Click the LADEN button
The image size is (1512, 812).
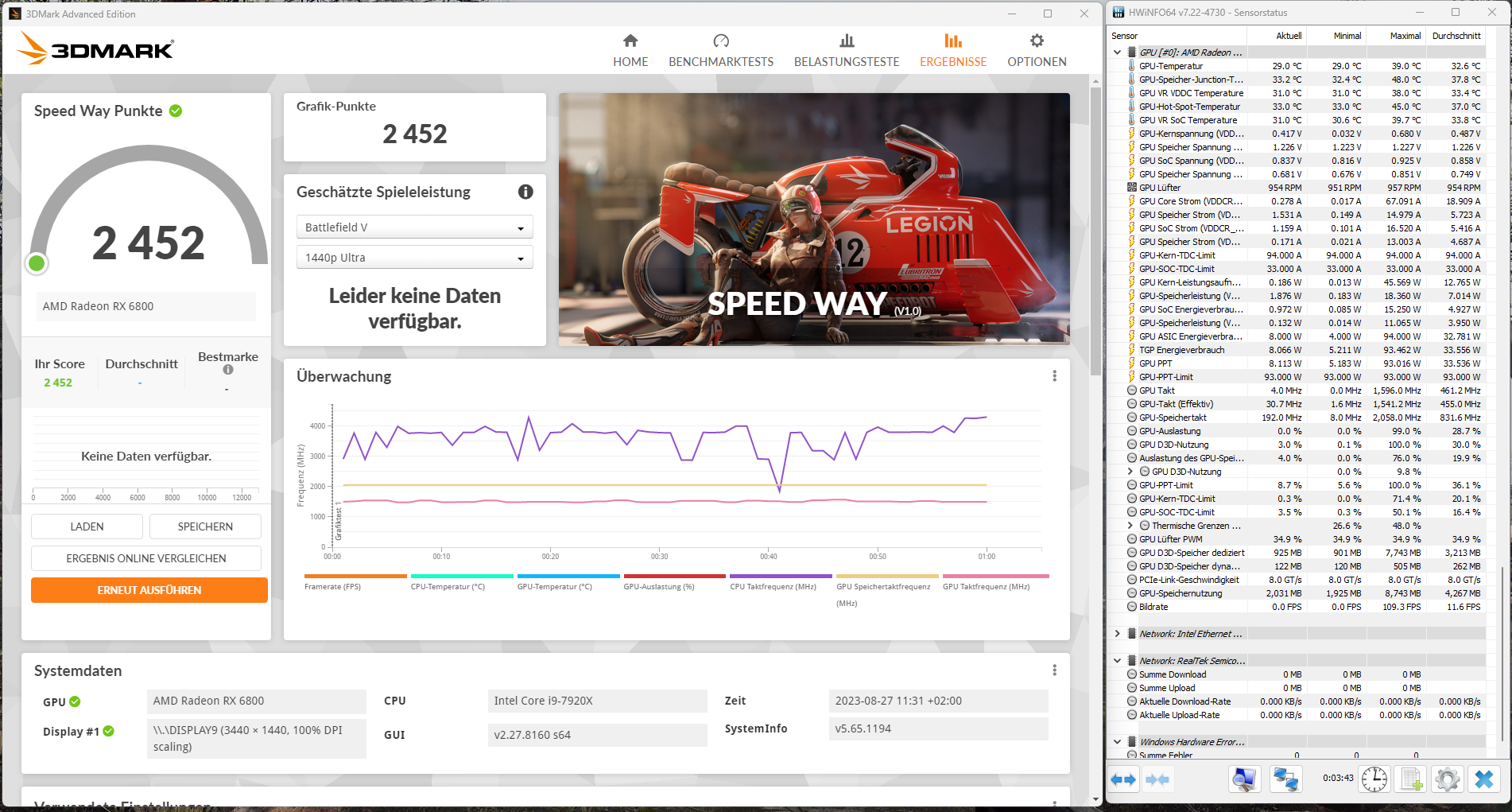coord(87,526)
